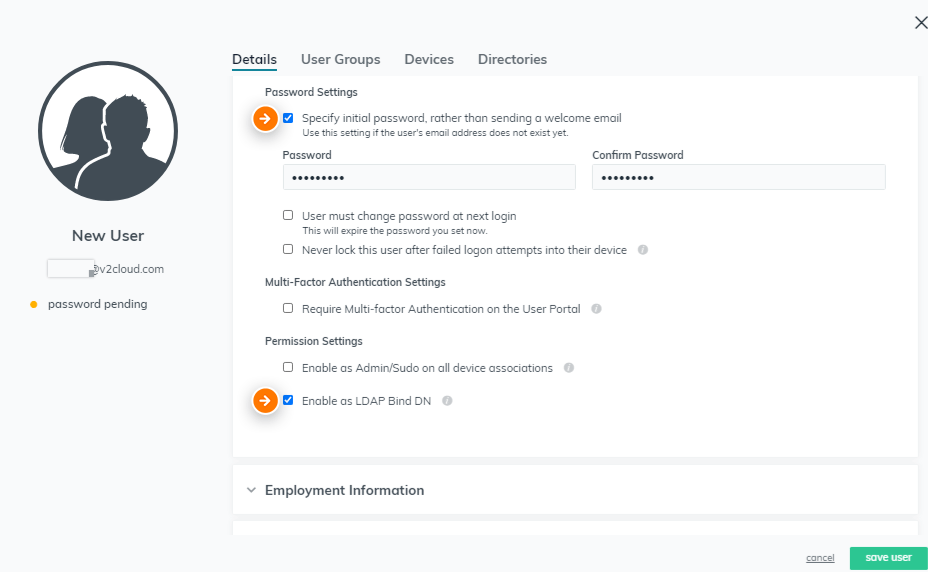This screenshot has height=572, width=928.
Task: Enable Never lock this user after failed logon
Action: click(x=288, y=249)
